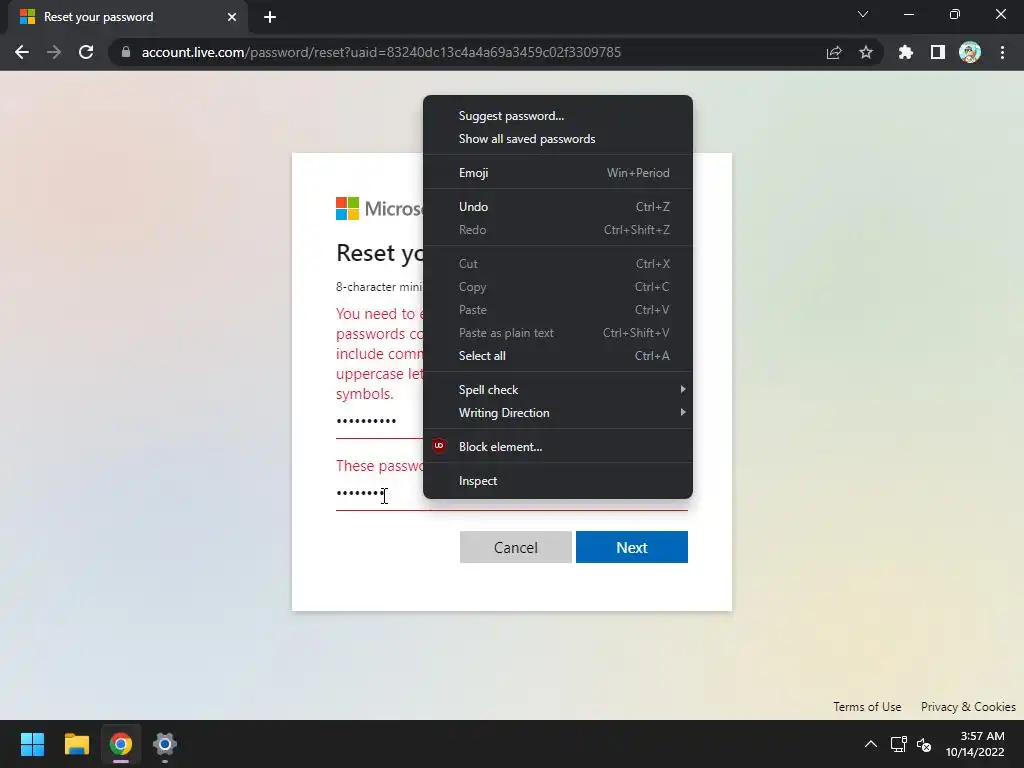1024x768 pixels.
Task: Expand the Spell check submenu
Action: click(x=558, y=389)
